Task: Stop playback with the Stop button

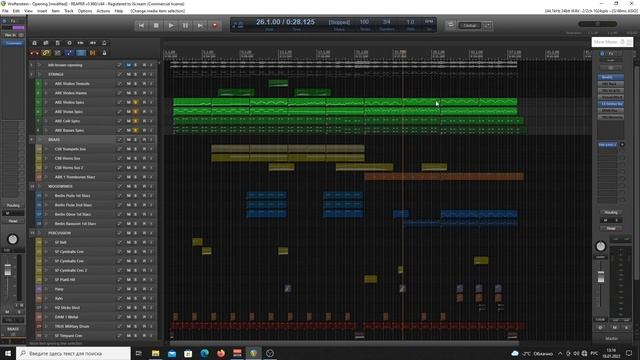Action: pyautogui.click(x=156, y=26)
